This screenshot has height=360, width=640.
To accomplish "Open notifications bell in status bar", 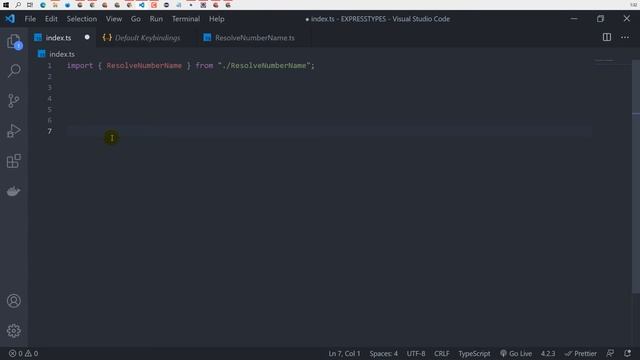I will pos(627,353).
